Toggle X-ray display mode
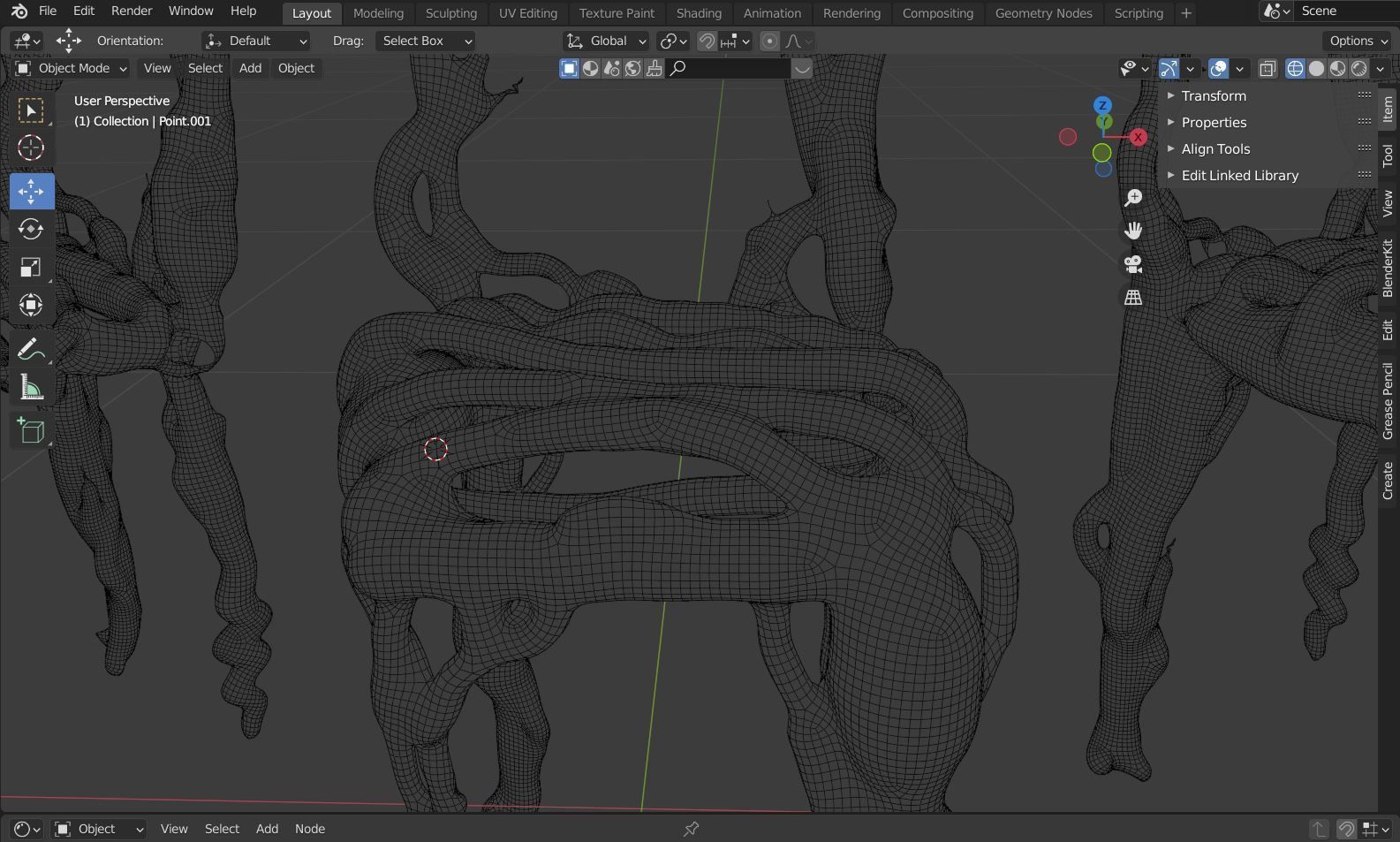 coord(1268,69)
